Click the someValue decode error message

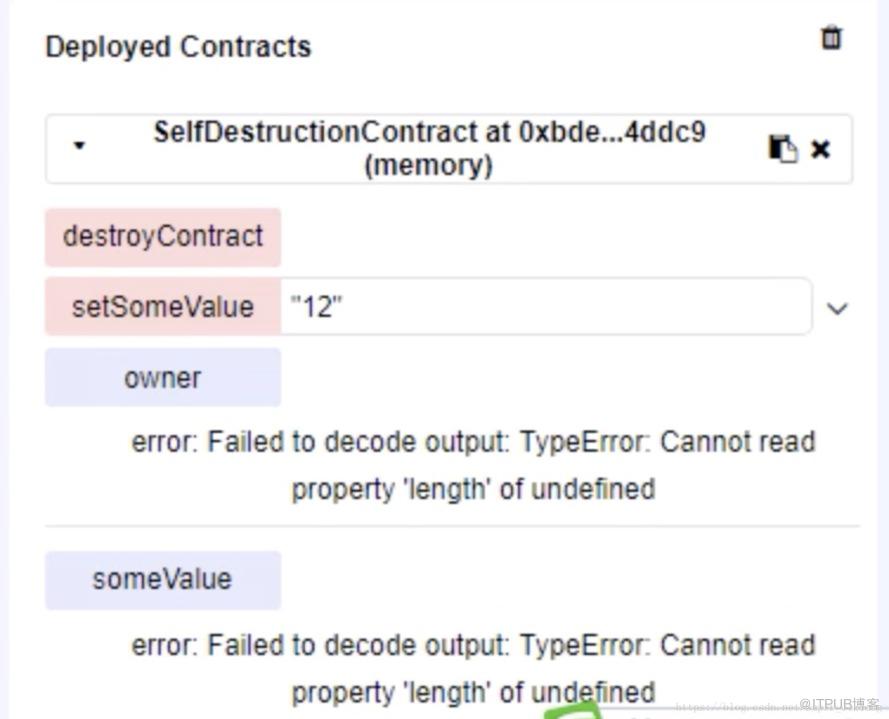(x=473, y=668)
